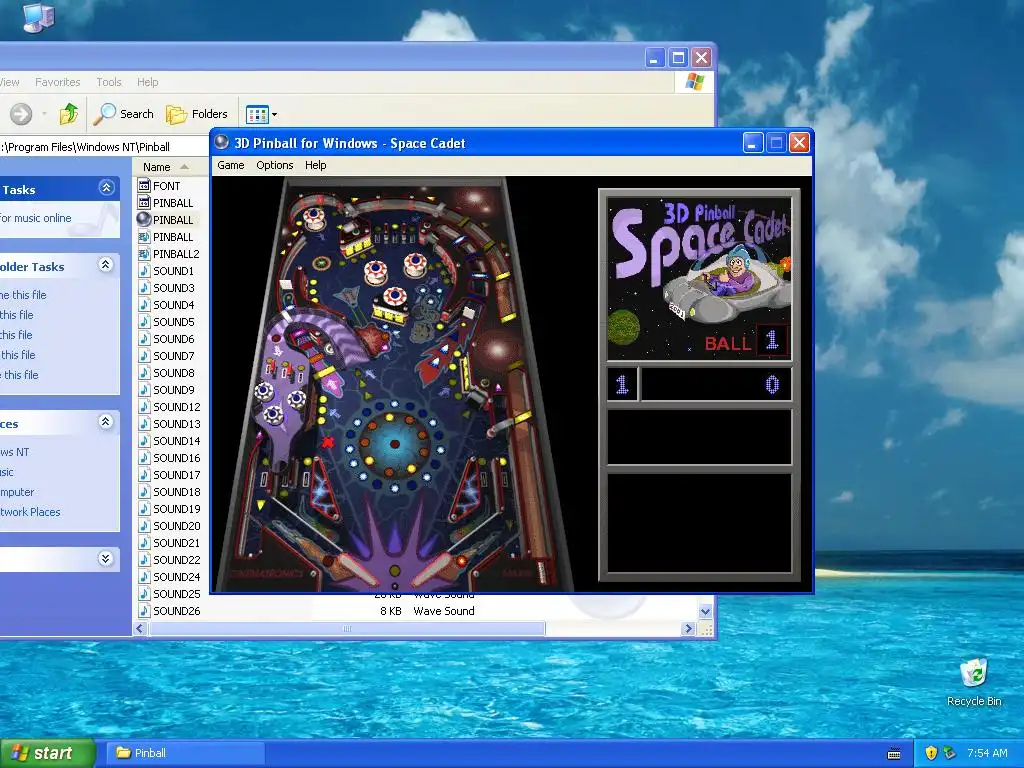Select the SOUND1 wave file
1024x768 pixels.
166,270
